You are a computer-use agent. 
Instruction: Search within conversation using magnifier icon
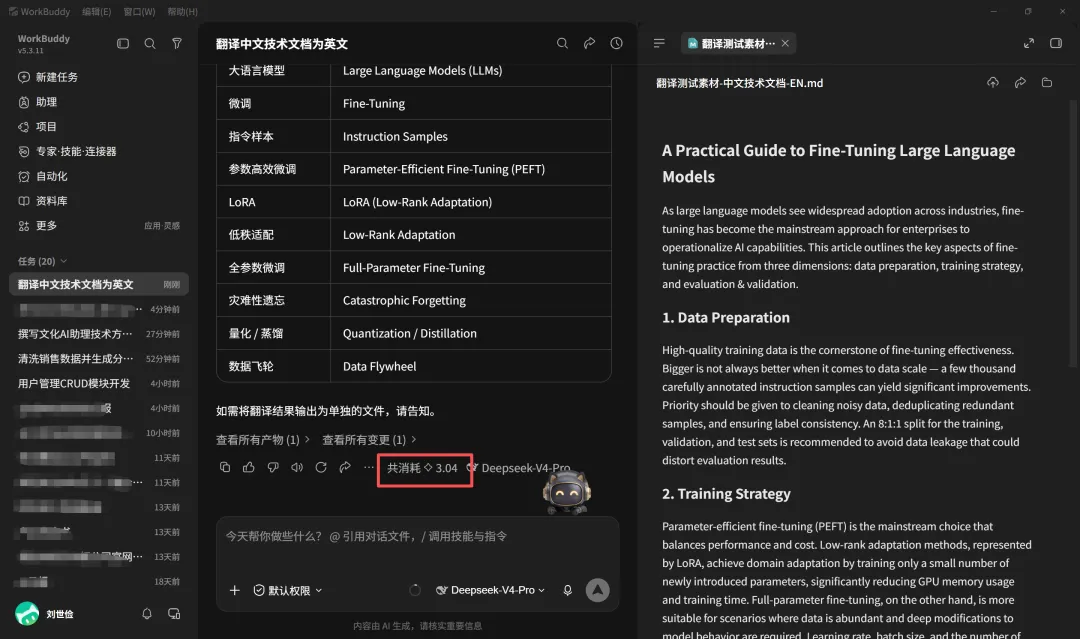562,43
